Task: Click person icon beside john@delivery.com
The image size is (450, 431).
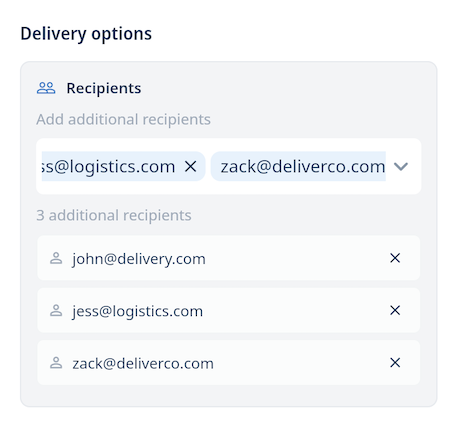Action: [56, 258]
